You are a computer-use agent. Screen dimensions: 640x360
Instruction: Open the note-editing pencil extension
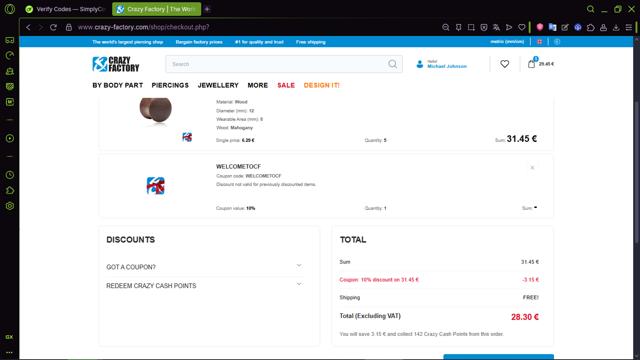[x=565, y=27]
